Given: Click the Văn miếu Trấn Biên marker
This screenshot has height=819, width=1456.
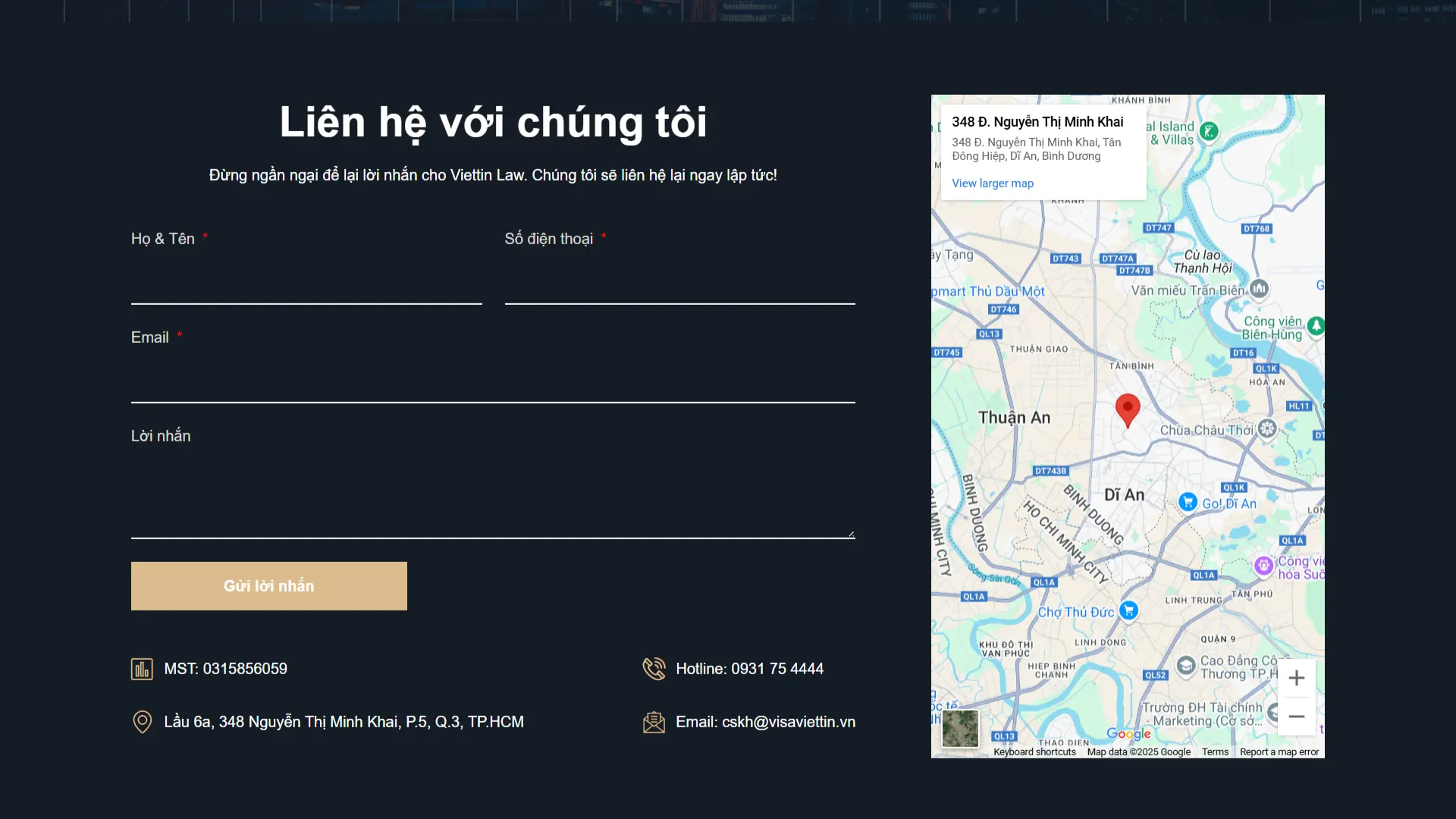Looking at the screenshot, I should (1259, 289).
